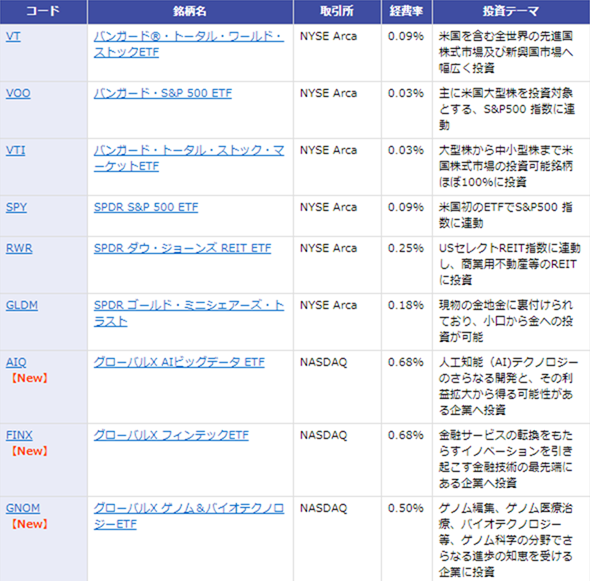Open the SPY ticker code link

[x=16, y=207]
